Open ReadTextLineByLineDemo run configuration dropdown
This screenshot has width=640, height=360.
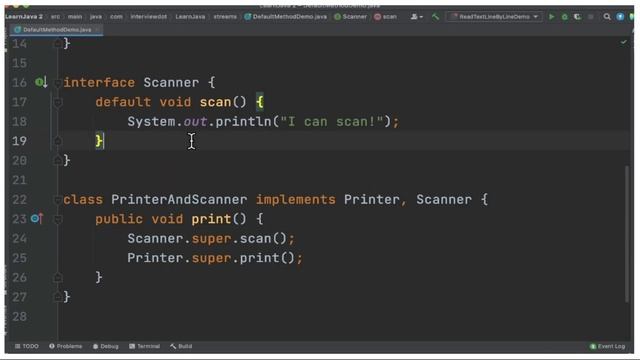coord(494,17)
